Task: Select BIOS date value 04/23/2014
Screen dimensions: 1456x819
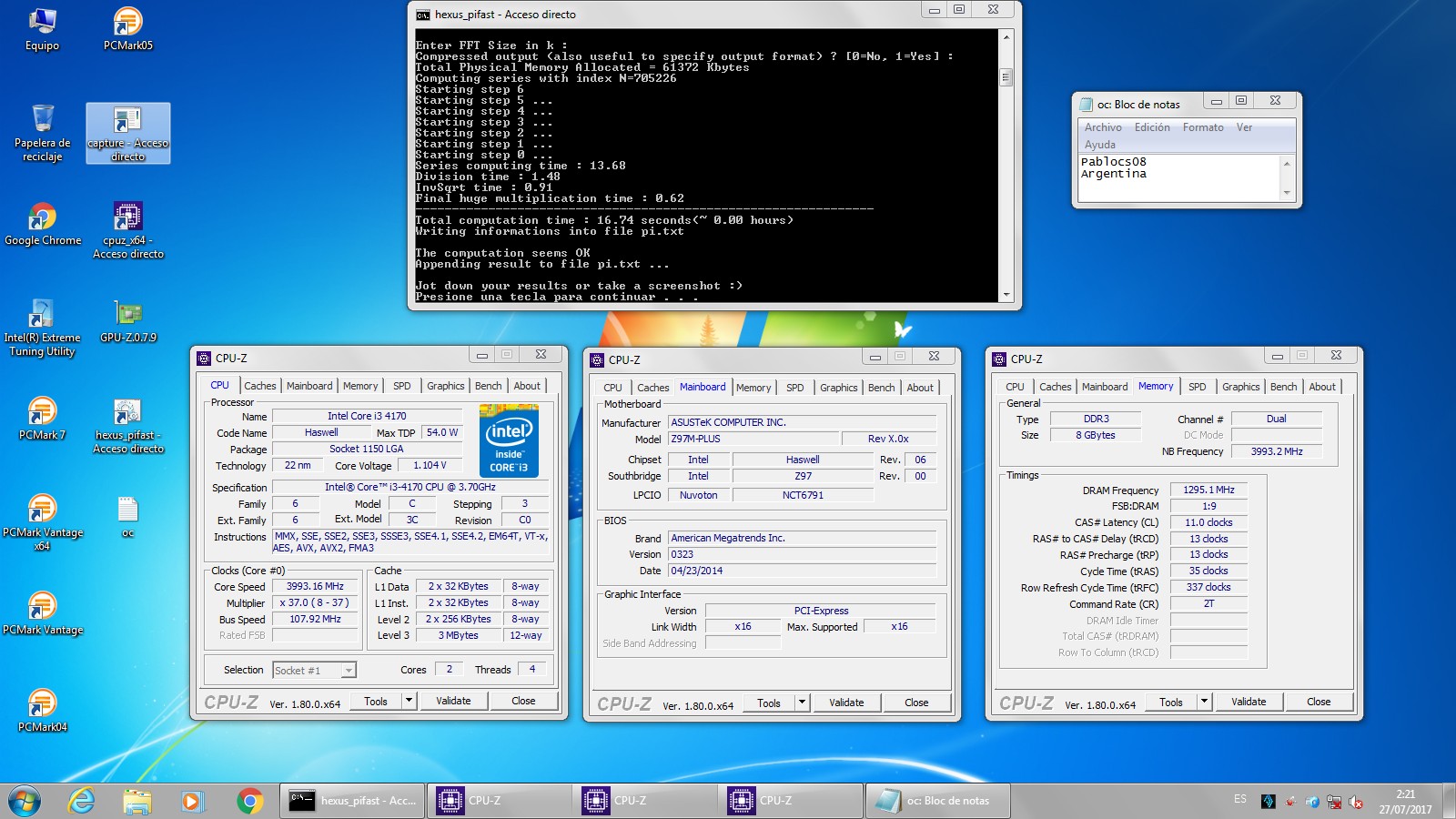Action: coord(802,571)
